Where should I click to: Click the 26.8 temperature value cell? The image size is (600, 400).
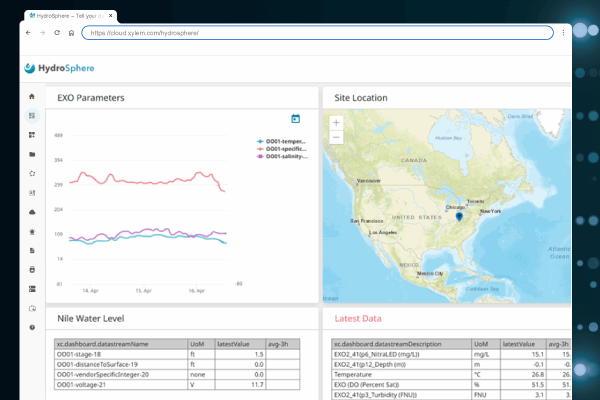tap(523, 374)
